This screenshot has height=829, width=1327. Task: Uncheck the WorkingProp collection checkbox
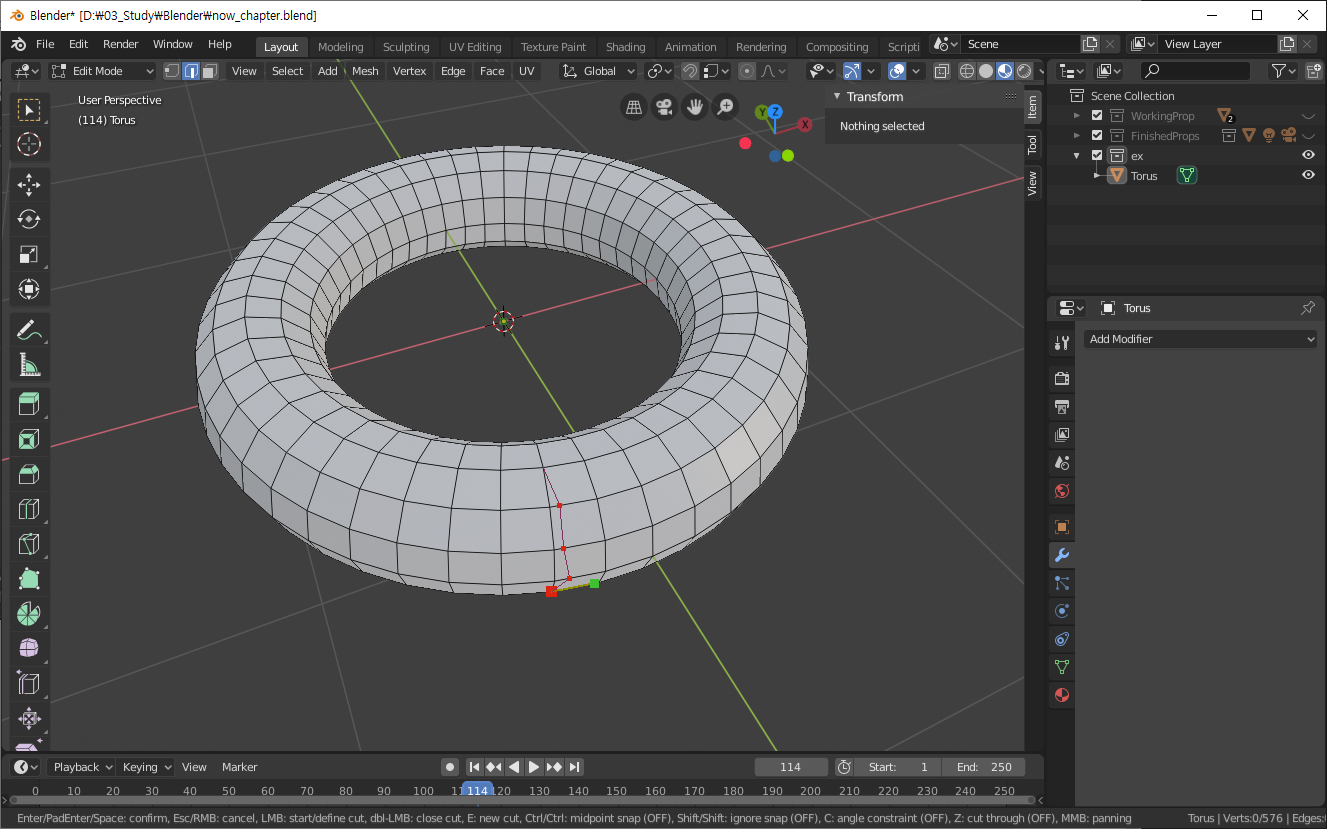[1097, 116]
